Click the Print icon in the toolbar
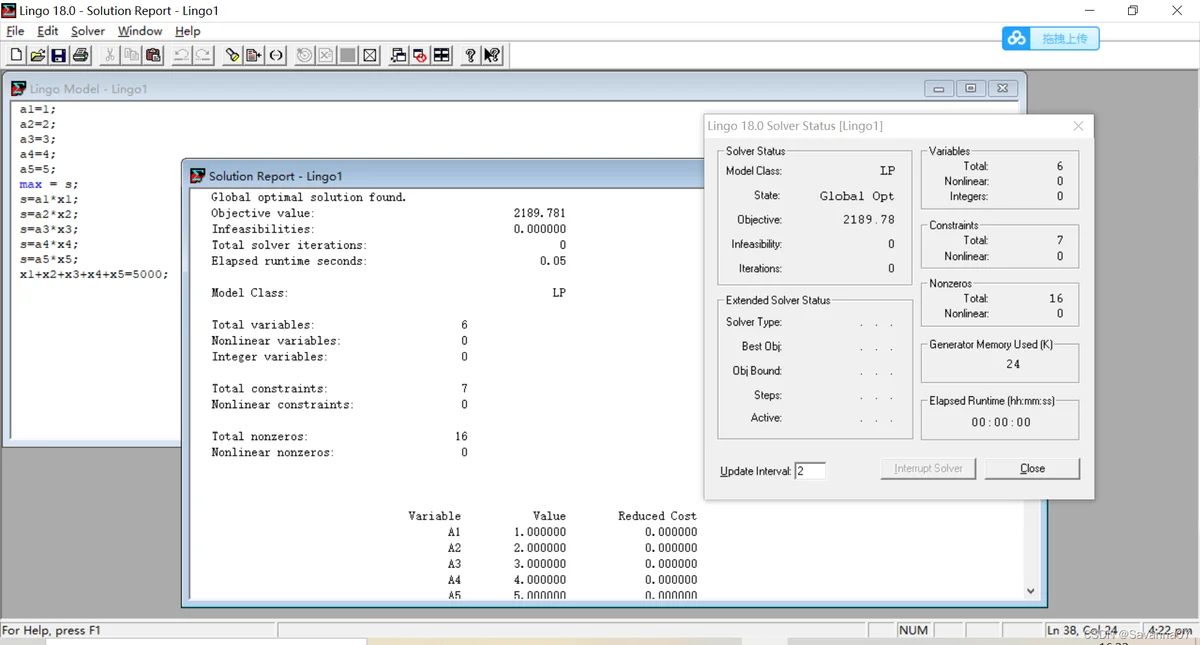1200x645 pixels. point(80,55)
